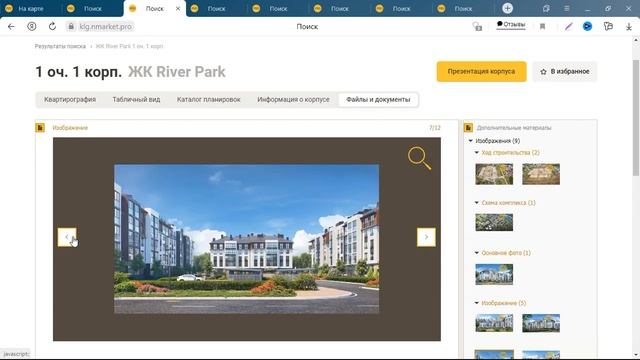This screenshot has height=360, width=640.
Task: Show previous image with left arrow
Action: (x=67, y=237)
